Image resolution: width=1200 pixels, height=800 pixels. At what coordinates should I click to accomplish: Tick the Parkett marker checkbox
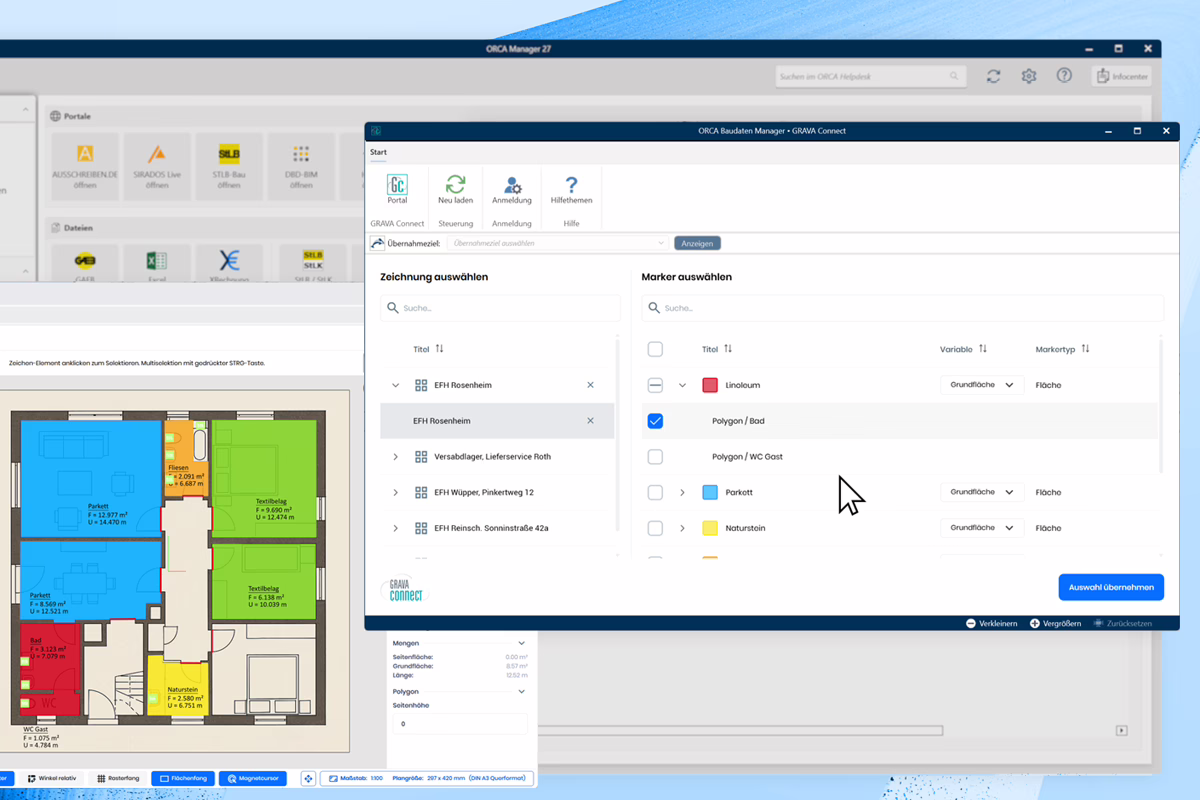click(x=655, y=493)
